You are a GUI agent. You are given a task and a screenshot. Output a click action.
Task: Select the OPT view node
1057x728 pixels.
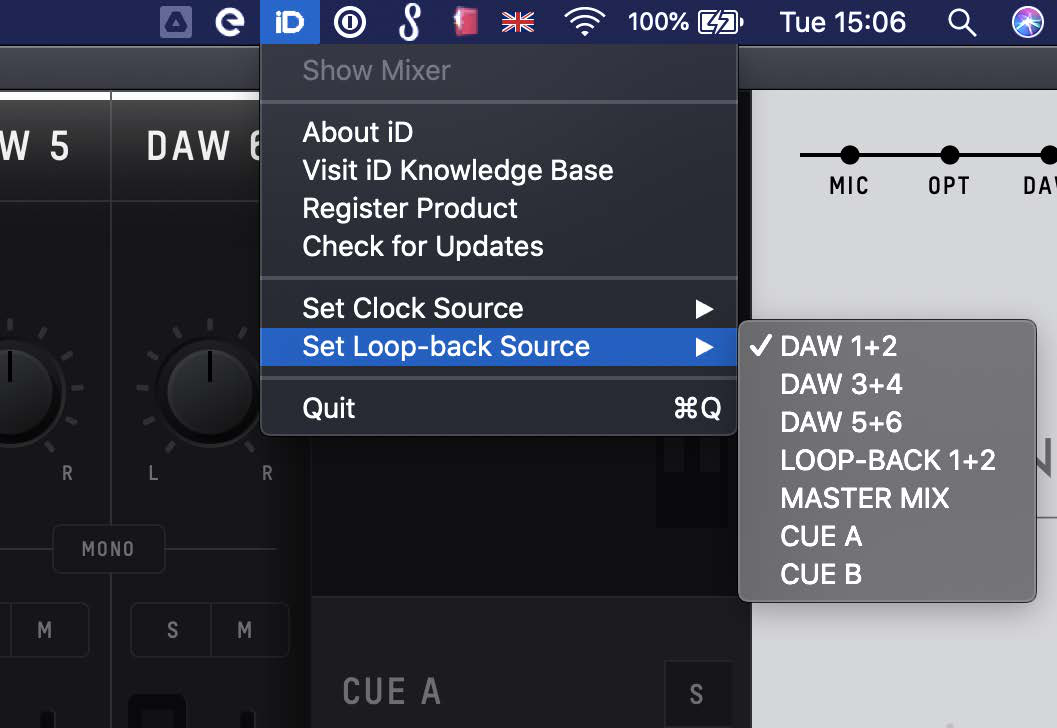[x=949, y=155]
